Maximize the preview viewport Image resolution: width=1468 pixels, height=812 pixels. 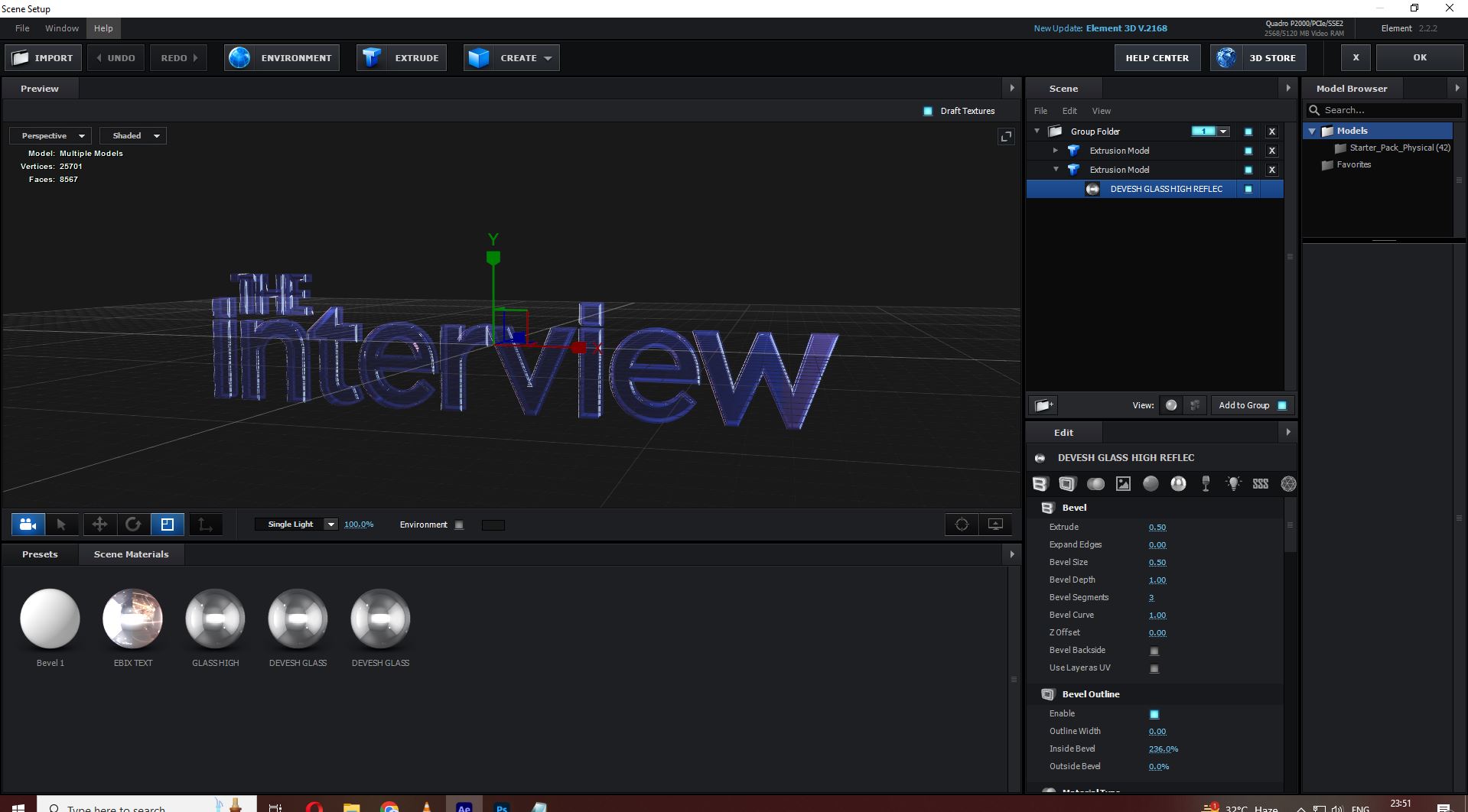point(1006,136)
